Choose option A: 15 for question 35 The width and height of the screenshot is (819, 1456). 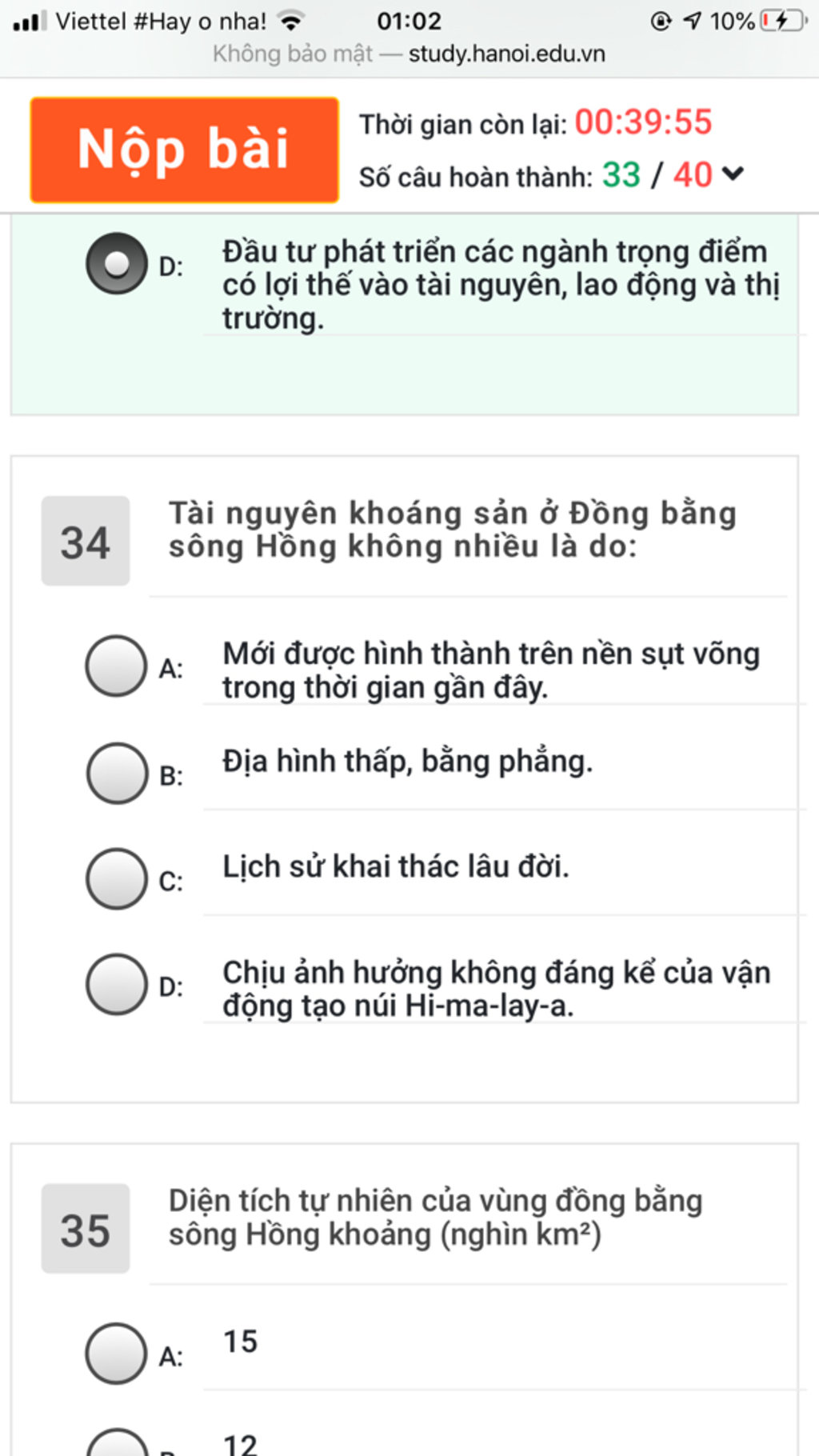(x=117, y=1354)
